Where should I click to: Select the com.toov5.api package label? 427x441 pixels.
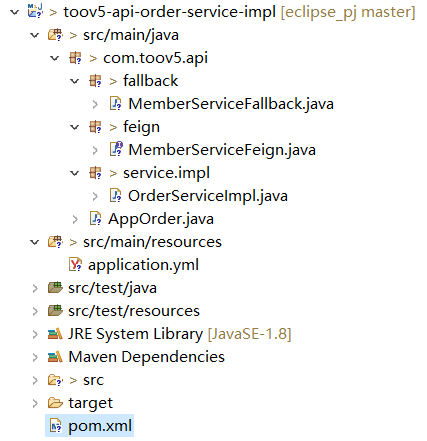pyautogui.click(x=155, y=58)
